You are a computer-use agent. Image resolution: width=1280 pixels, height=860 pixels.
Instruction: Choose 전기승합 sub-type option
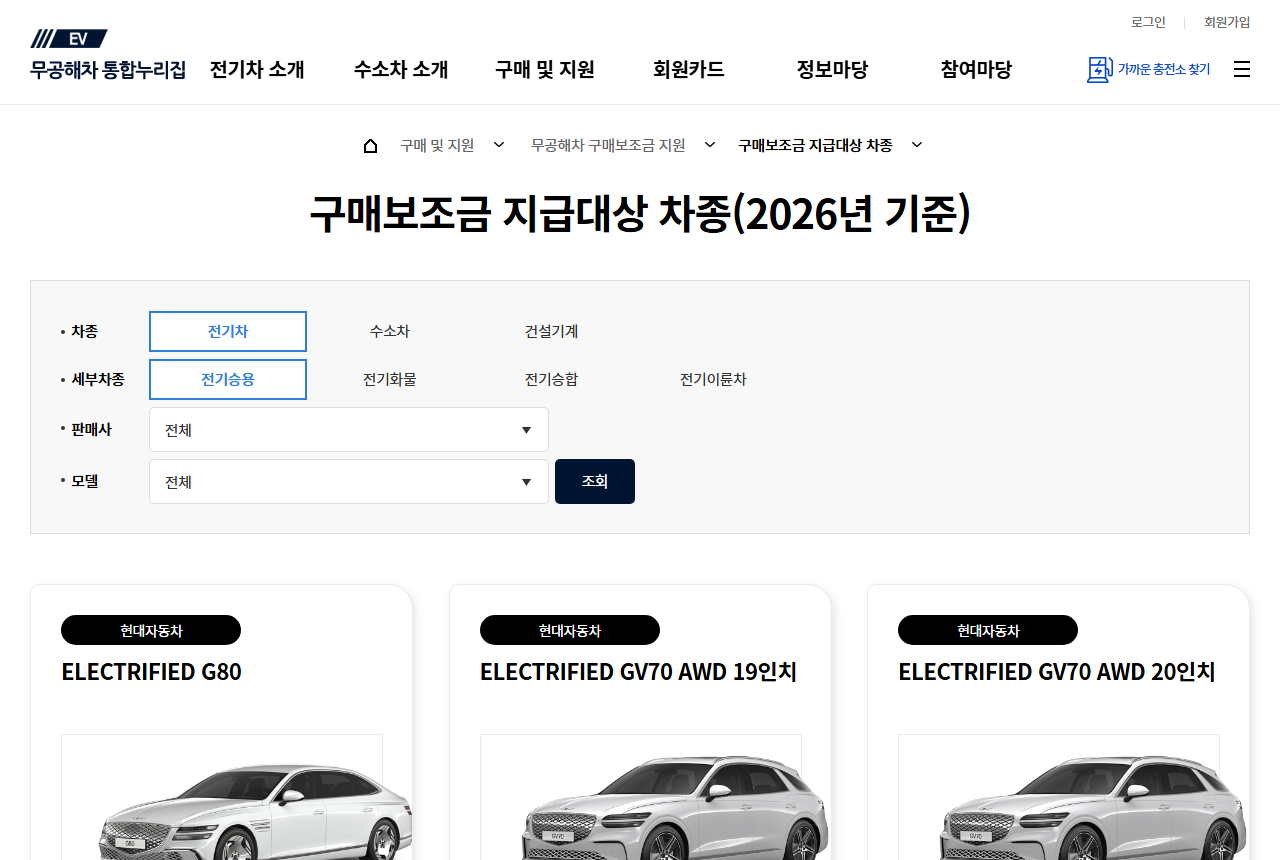pyautogui.click(x=551, y=380)
